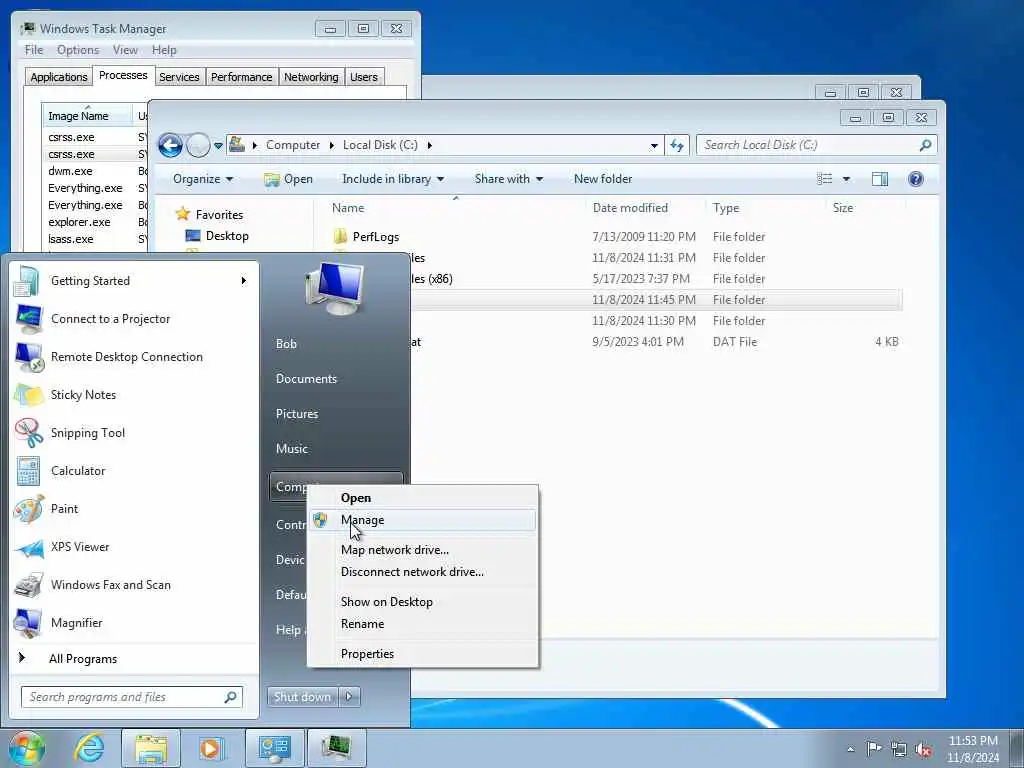Open Remote Desktop Connection icon
The height and width of the screenshot is (768, 1024).
[x=29, y=357]
